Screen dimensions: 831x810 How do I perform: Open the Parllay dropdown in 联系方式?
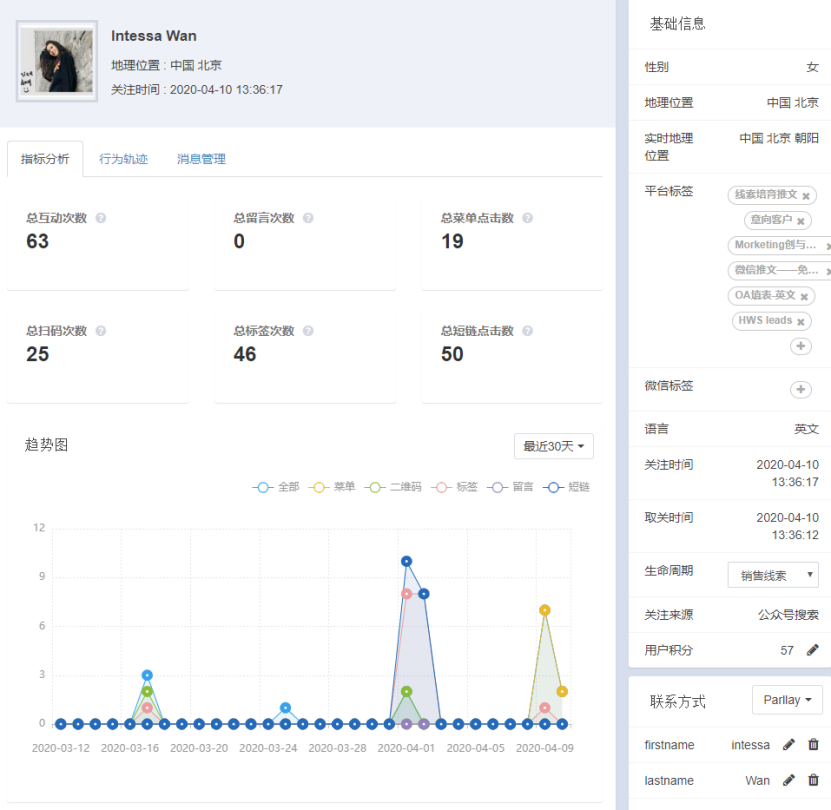click(x=787, y=700)
